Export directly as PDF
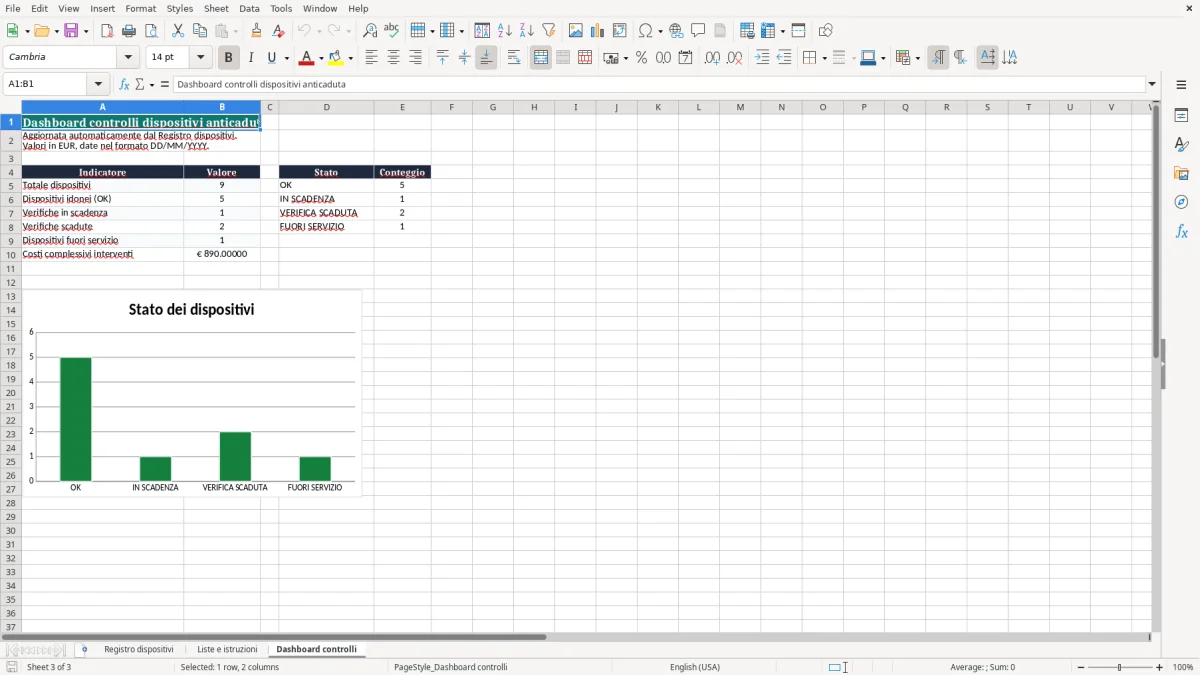 tap(107, 31)
